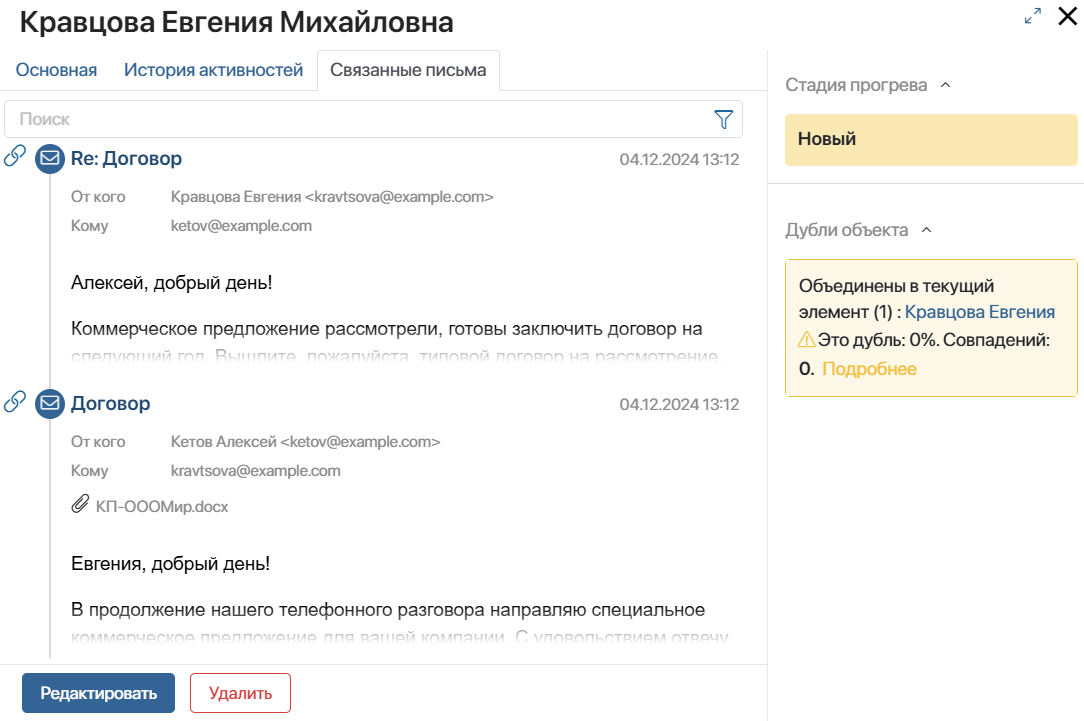Viewport: 1084px width, 721px height.
Task: Click envelope icon of Re: Договор email
Action: [50, 159]
